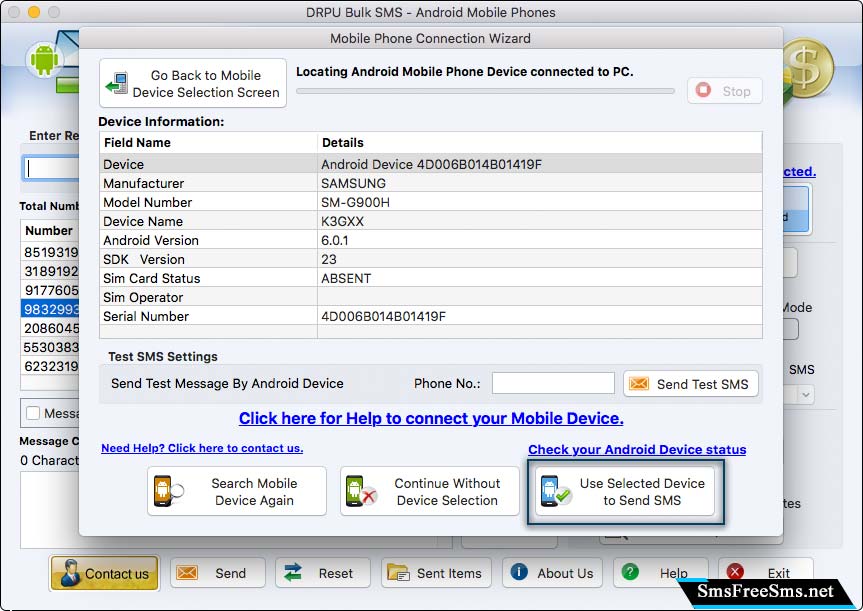The width and height of the screenshot is (863, 611).
Task: Select number starting 2086045 in list
Action: (51, 328)
